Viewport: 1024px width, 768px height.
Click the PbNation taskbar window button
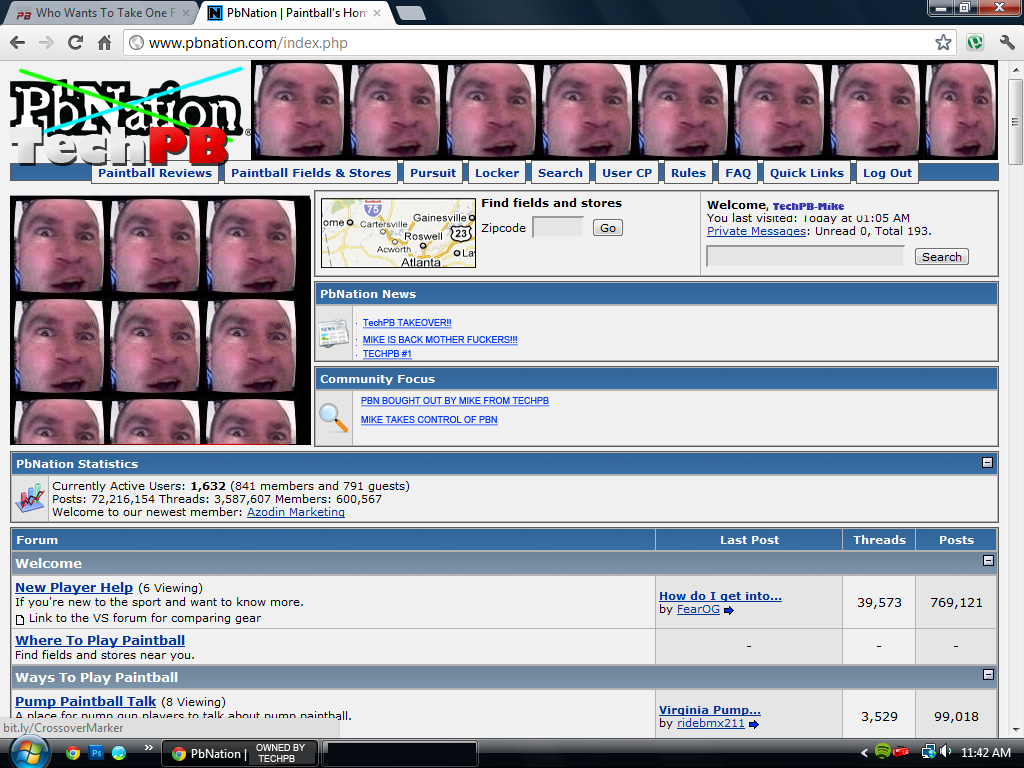coord(240,754)
